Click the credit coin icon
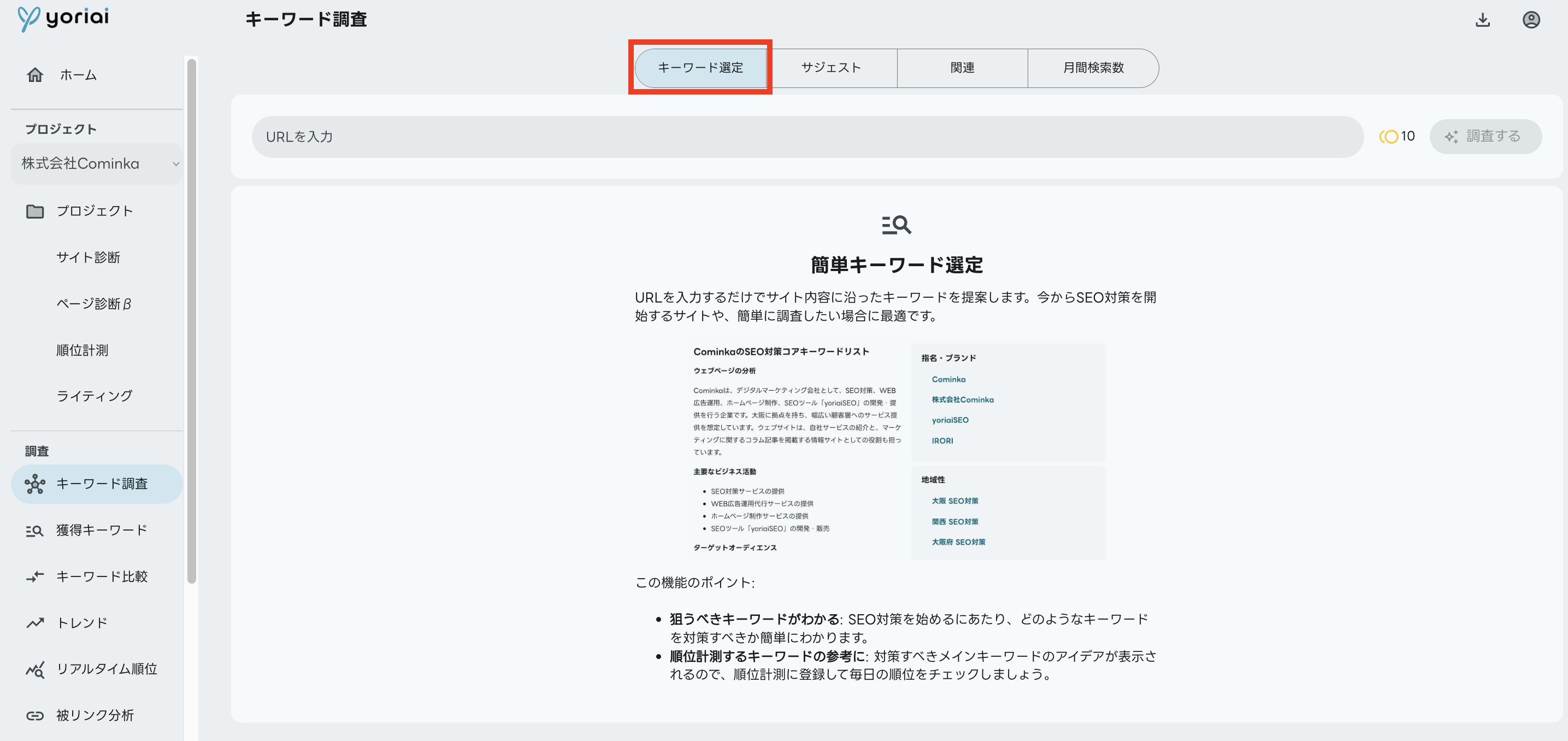Image resolution: width=1568 pixels, height=741 pixels. point(1388,137)
